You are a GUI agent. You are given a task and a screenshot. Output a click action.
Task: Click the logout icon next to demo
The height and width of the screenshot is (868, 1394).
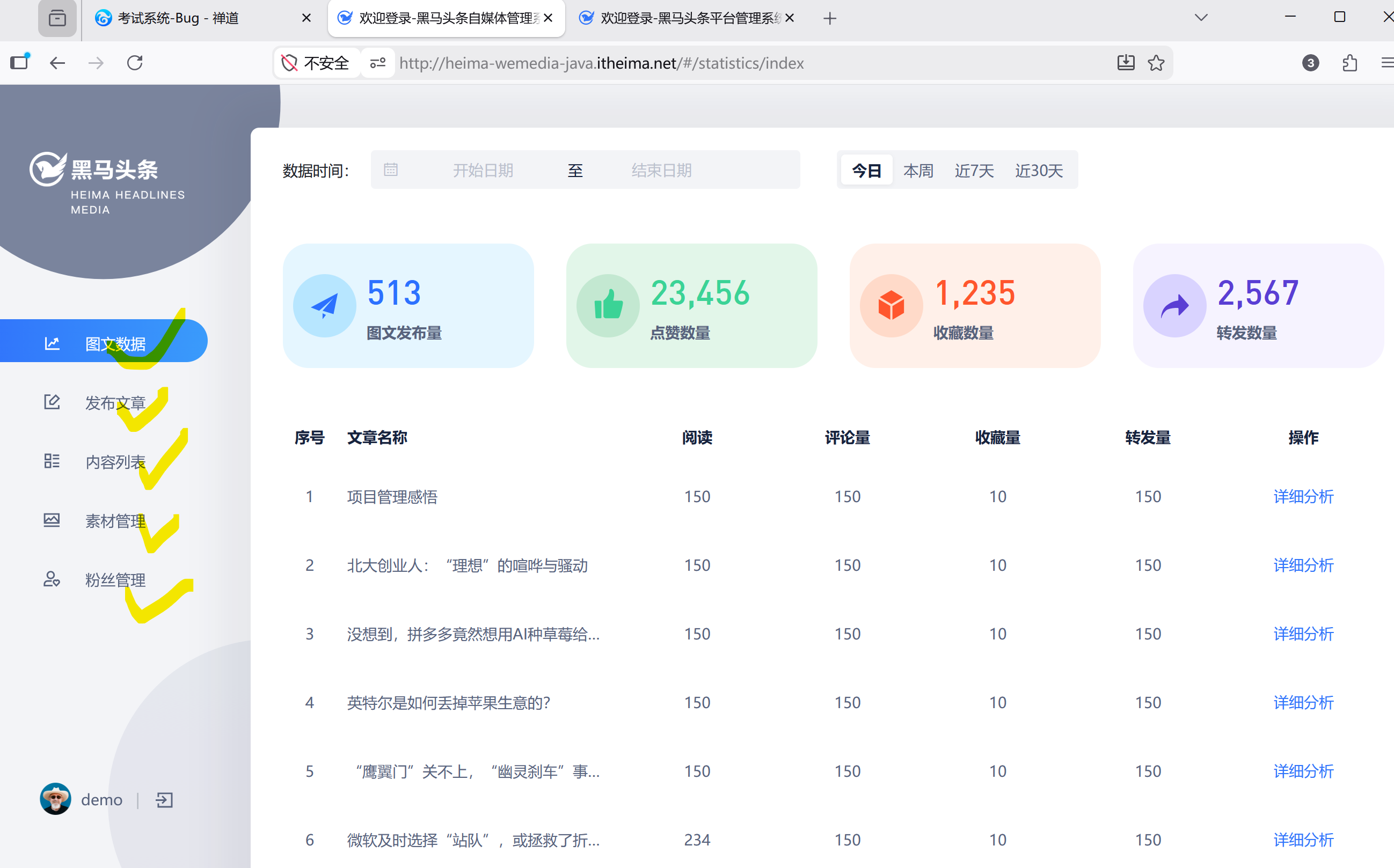point(163,799)
